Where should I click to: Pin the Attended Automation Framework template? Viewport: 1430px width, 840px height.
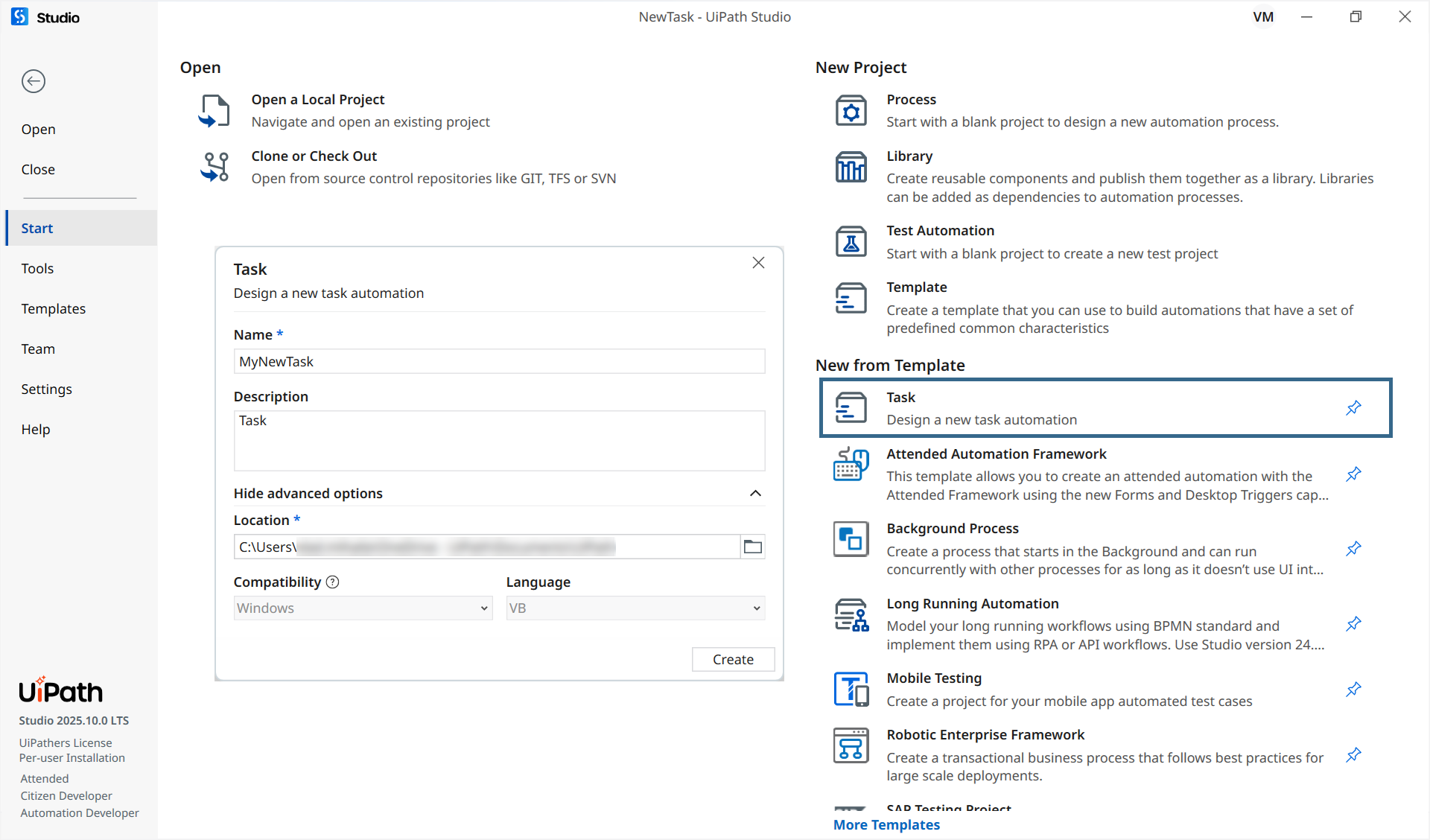tap(1353, 474)
